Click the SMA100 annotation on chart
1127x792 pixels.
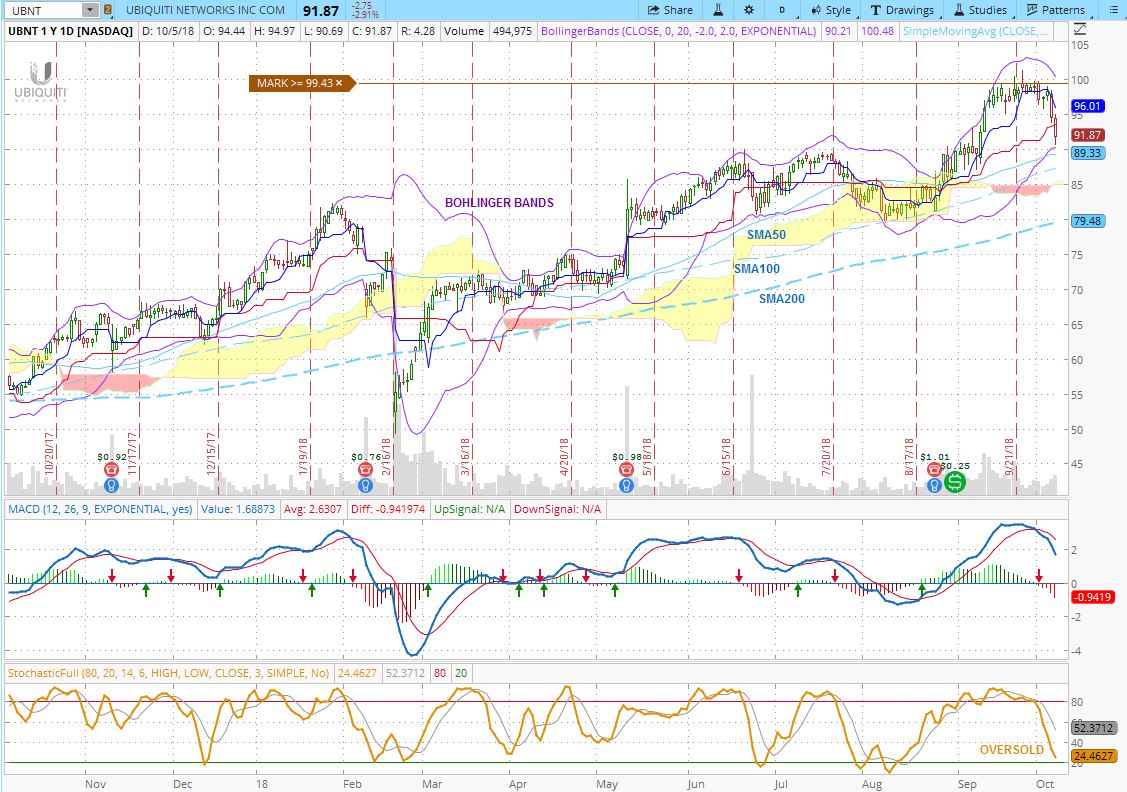757,269
